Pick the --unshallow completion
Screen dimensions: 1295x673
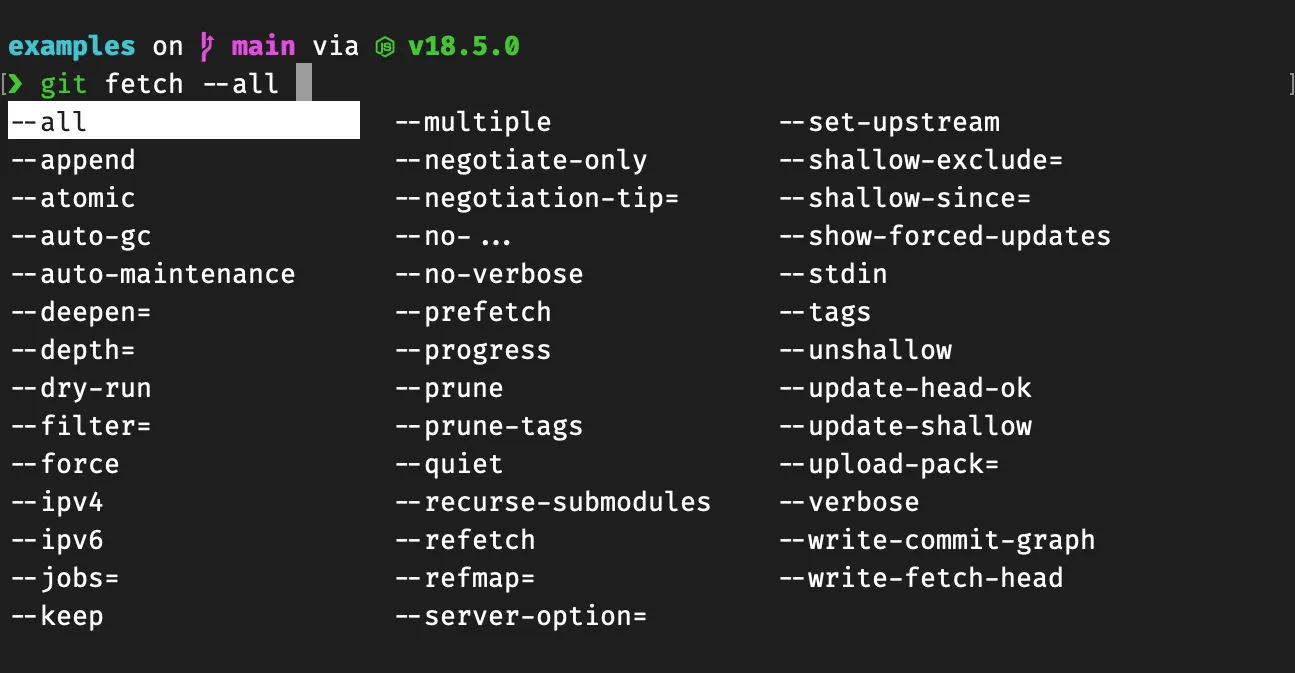pos(866,350)
